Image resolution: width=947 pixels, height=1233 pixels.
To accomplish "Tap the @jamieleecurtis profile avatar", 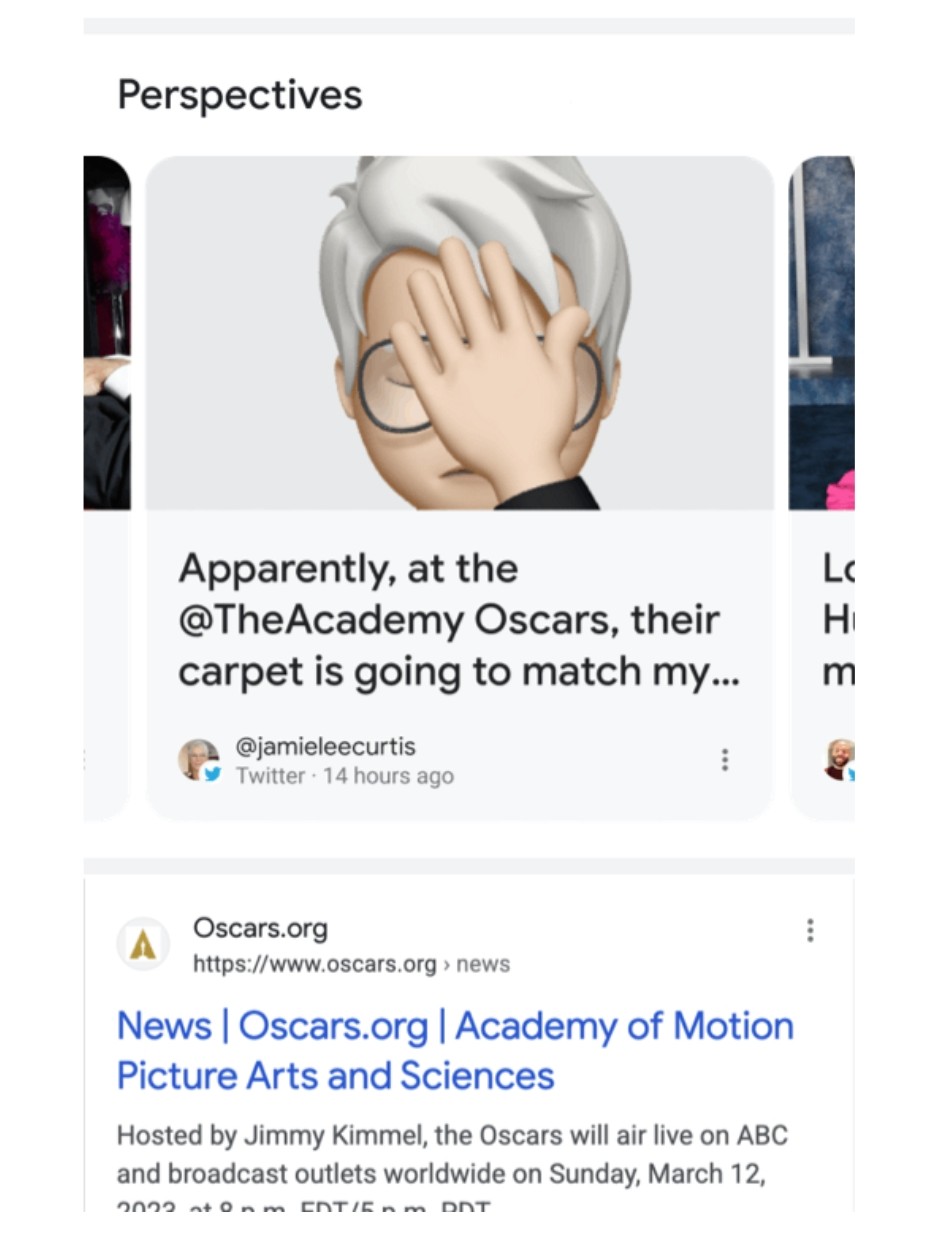I will coord(199,760).
